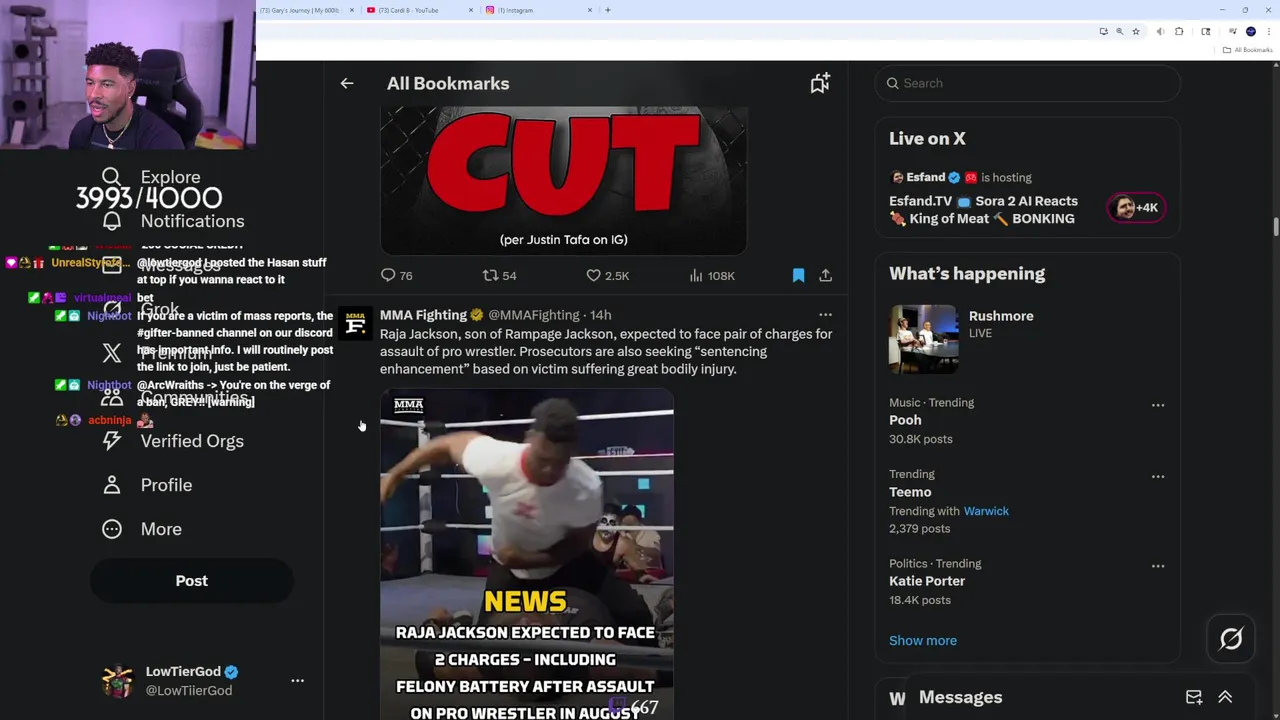The height and width of the screenshot is (720, 1280).
Task: Close the Cardi B YouTube tab
Action: (471, 10)
